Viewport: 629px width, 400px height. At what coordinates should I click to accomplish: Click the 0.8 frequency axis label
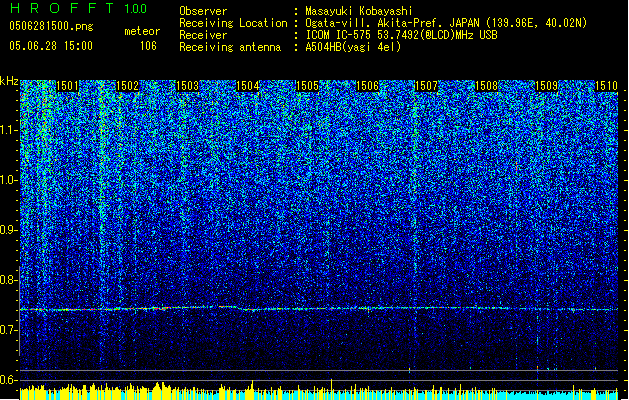point(9,280)
